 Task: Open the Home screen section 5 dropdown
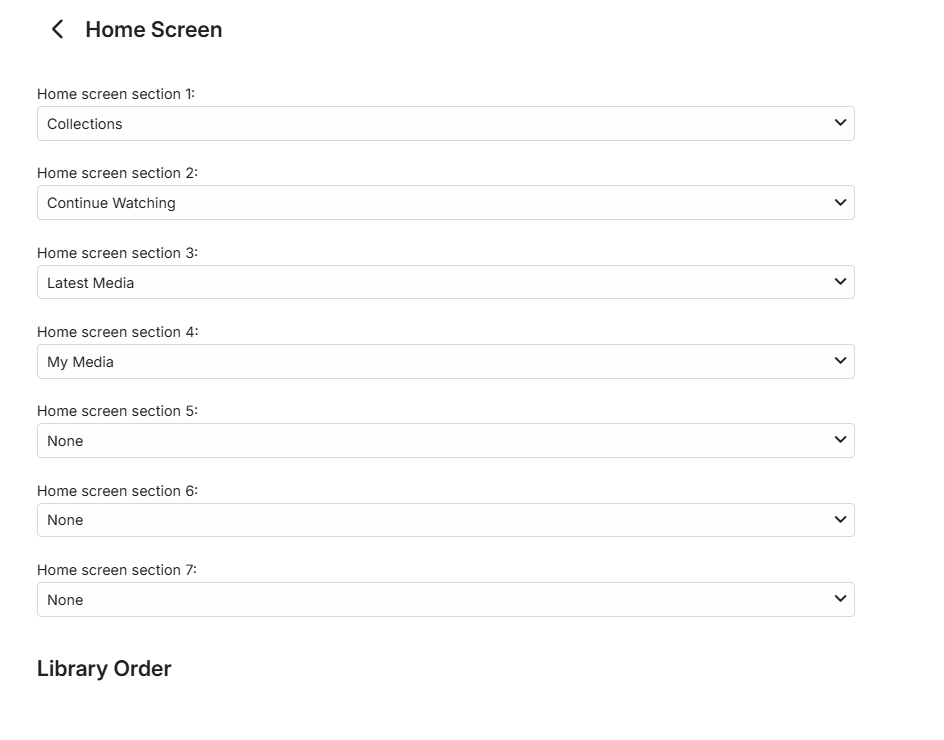(x=445, y=441)
